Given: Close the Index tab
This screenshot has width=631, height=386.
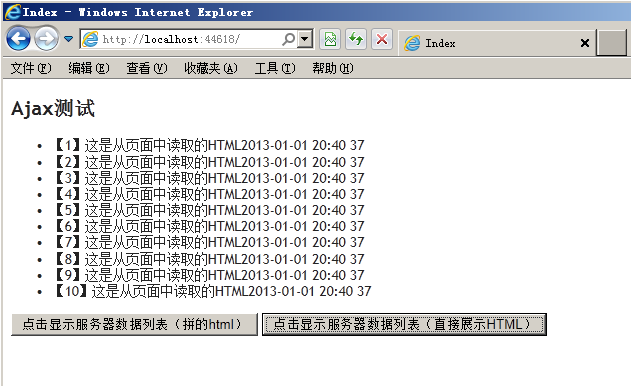Looking at the screenshot, I should [585, 43].
